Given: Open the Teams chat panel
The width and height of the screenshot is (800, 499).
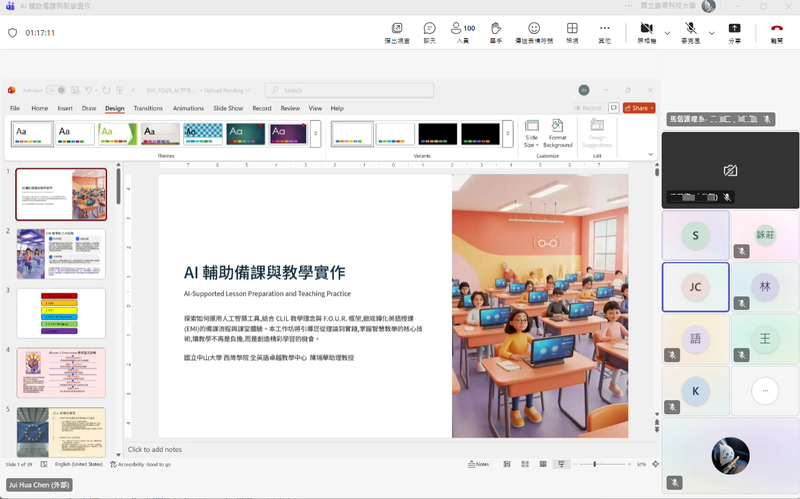Looking at the screenshot, I should (429, 29).
